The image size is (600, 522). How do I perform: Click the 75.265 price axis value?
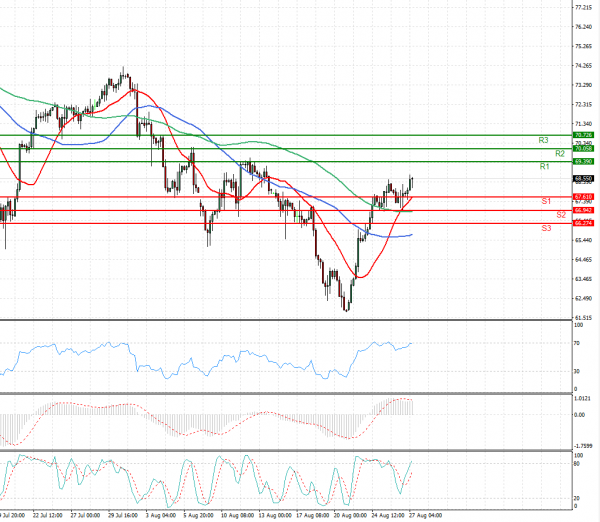(x=584, y=47)
